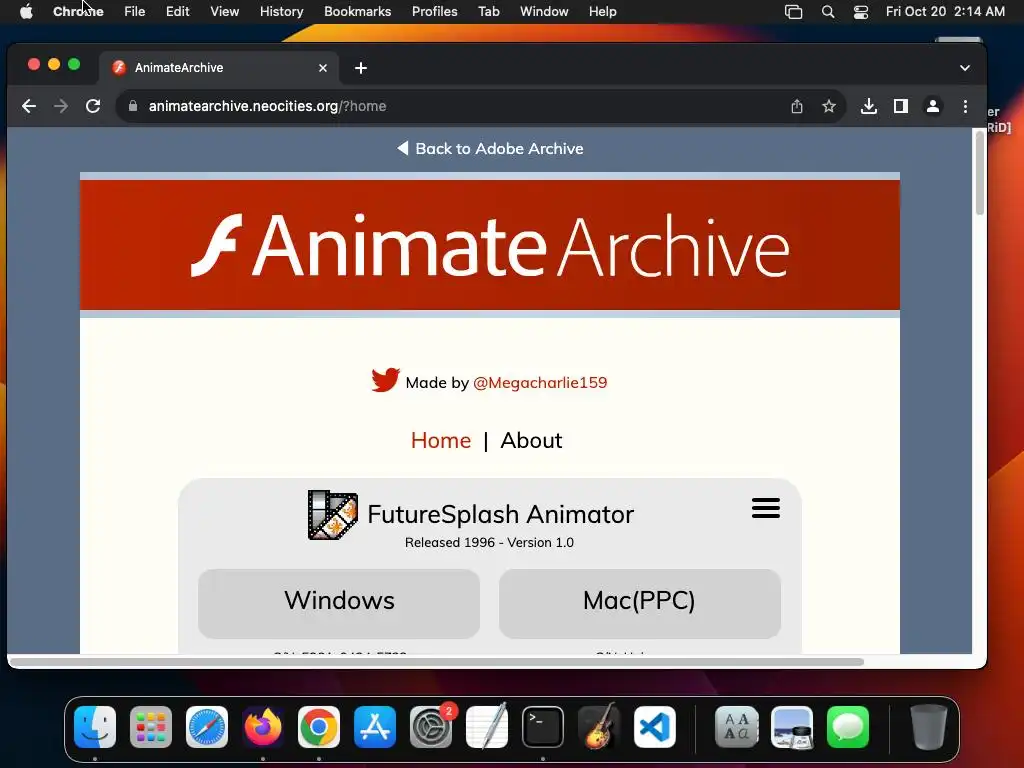Screen dimensions: 1024x768
Task: Click the horizontal page scrollbar
Action: [x=436, y=662]
